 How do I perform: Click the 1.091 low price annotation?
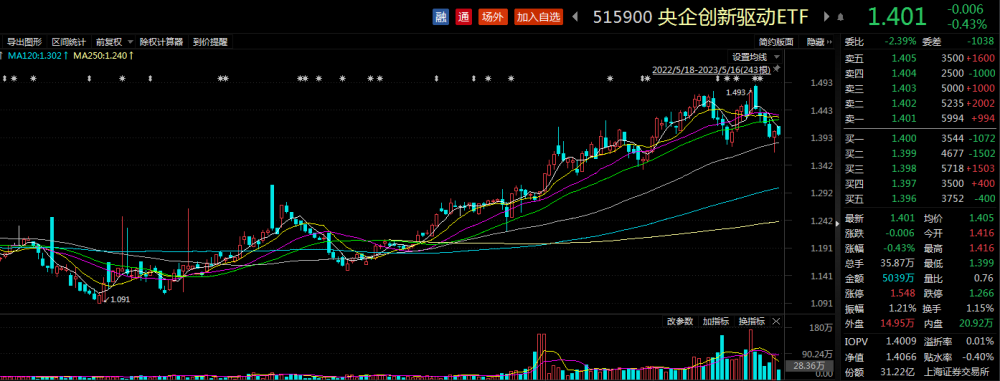[120, 299]
